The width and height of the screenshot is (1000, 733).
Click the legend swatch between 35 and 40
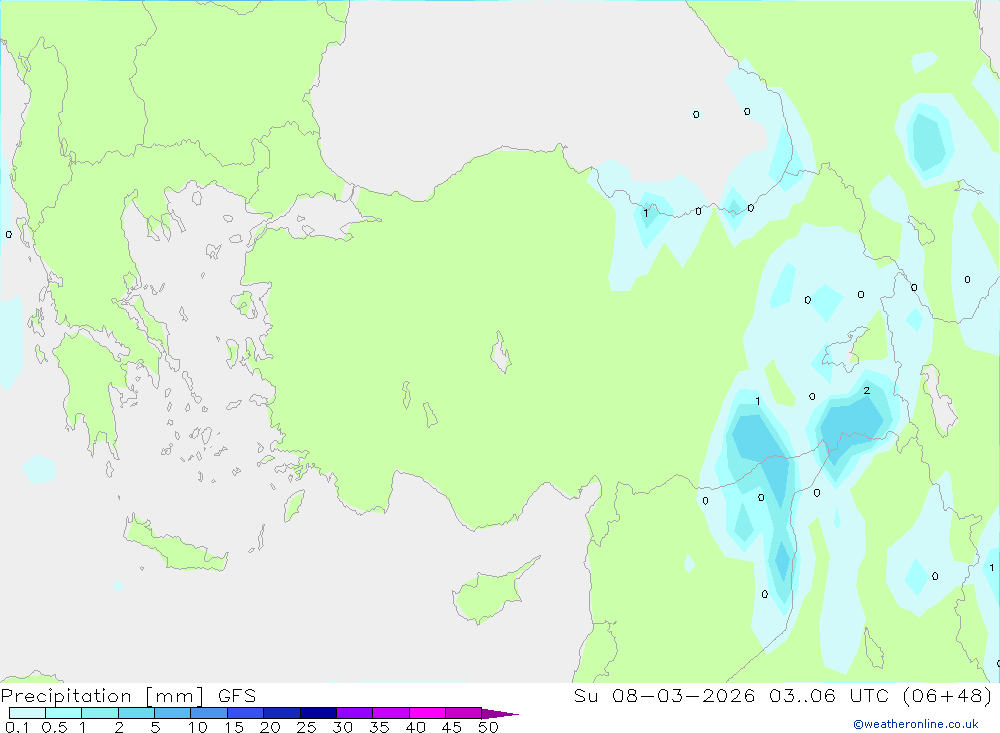(391, 713)
